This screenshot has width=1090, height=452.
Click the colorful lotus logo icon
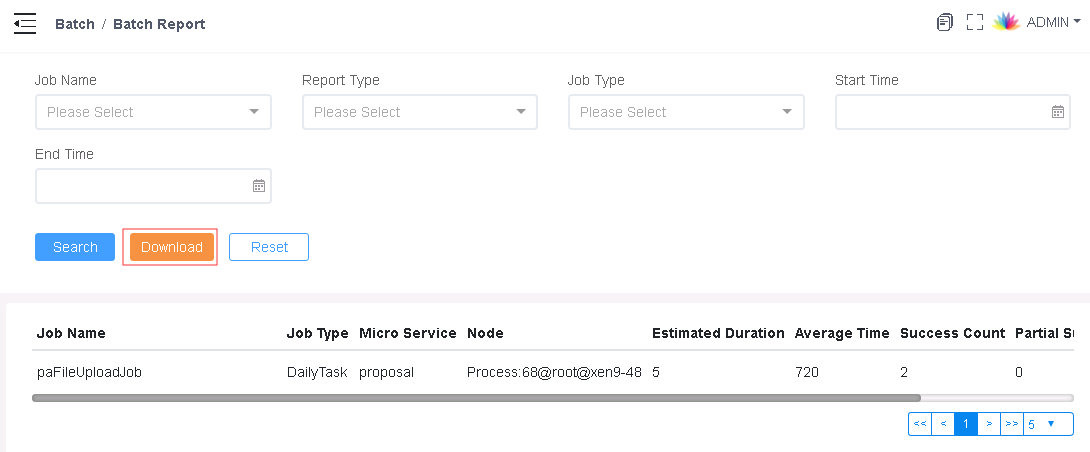click(1006, 22)
